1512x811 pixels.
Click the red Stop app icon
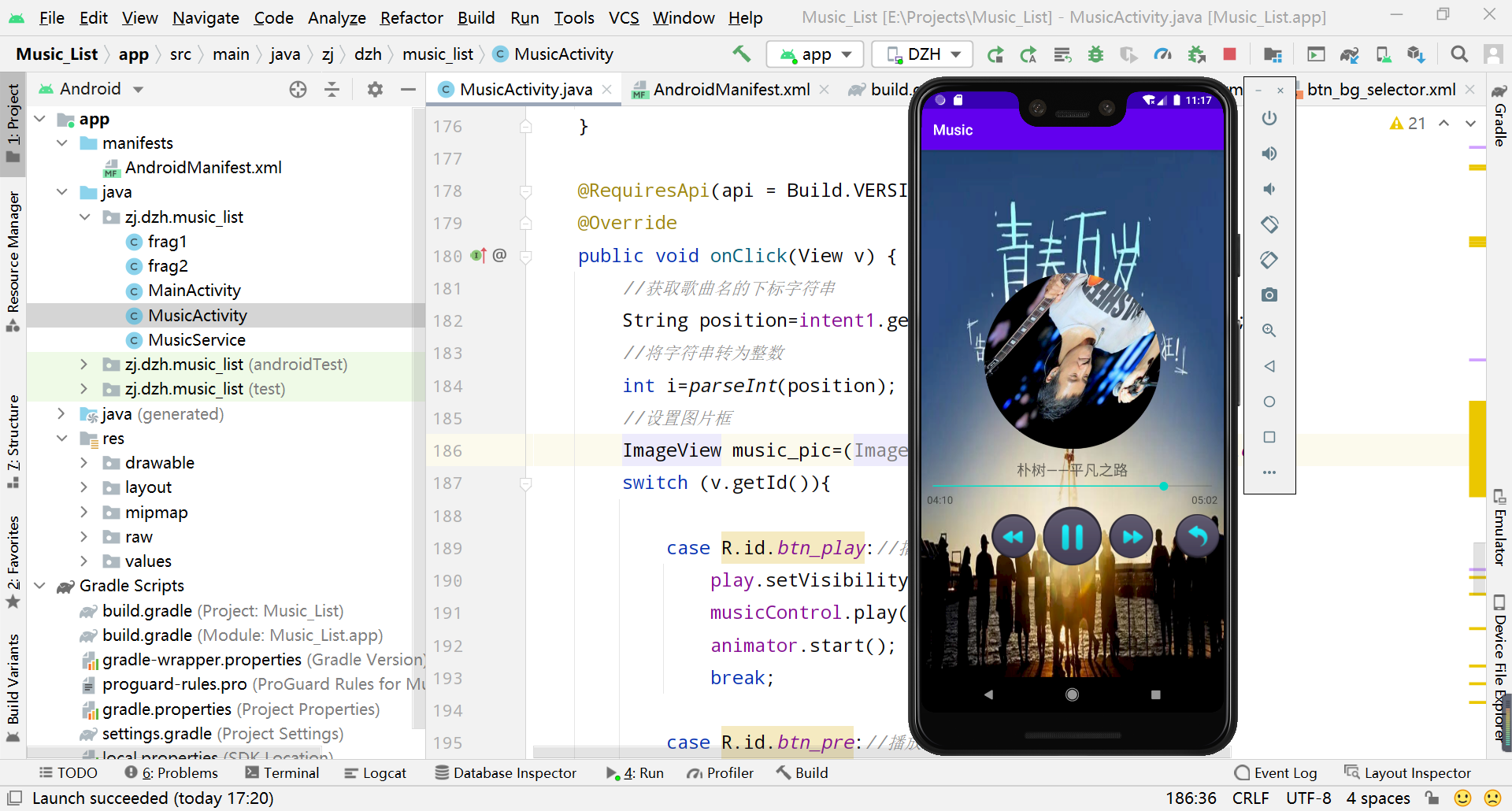(1229, 54)
